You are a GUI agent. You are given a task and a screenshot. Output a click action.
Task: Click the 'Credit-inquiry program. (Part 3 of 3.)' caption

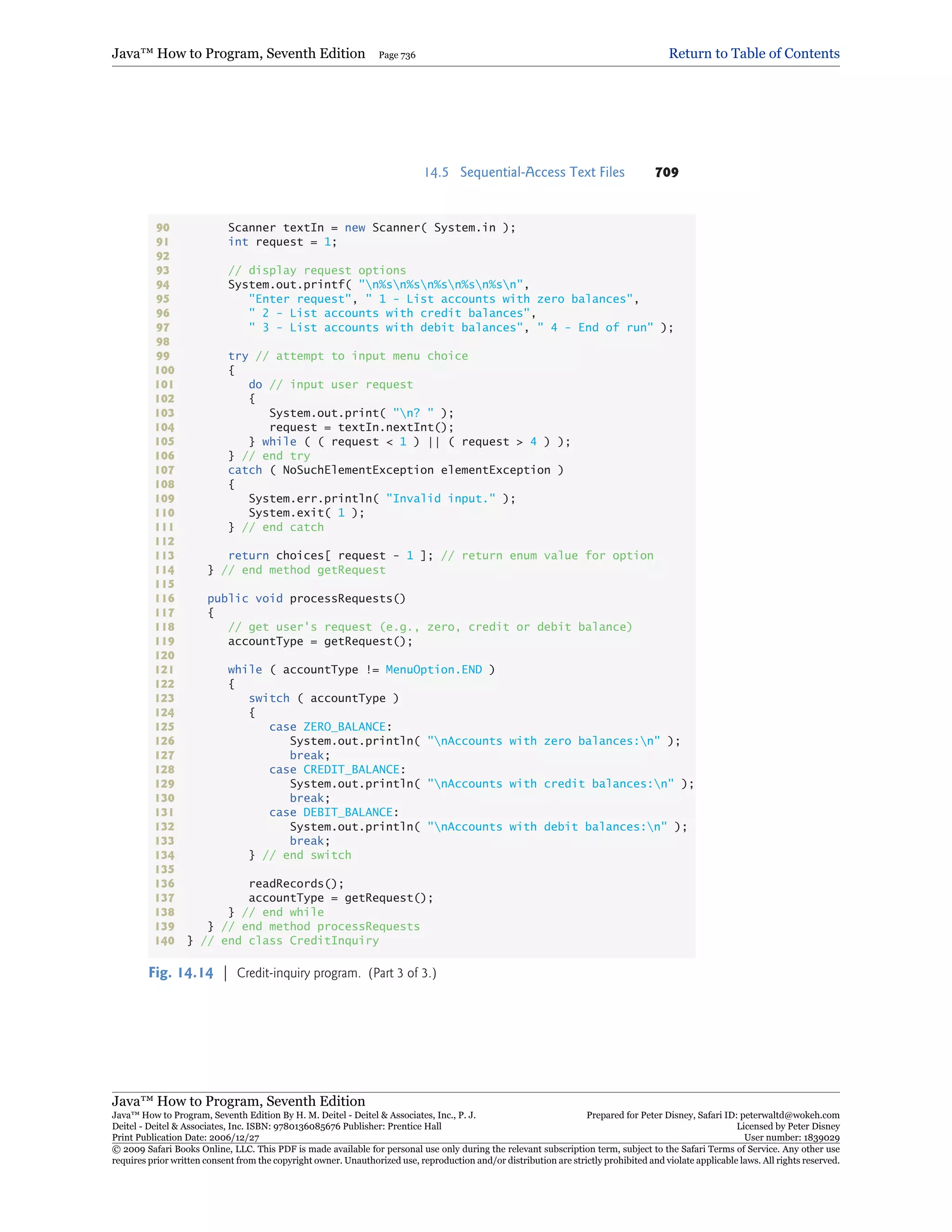coord(336,973)
